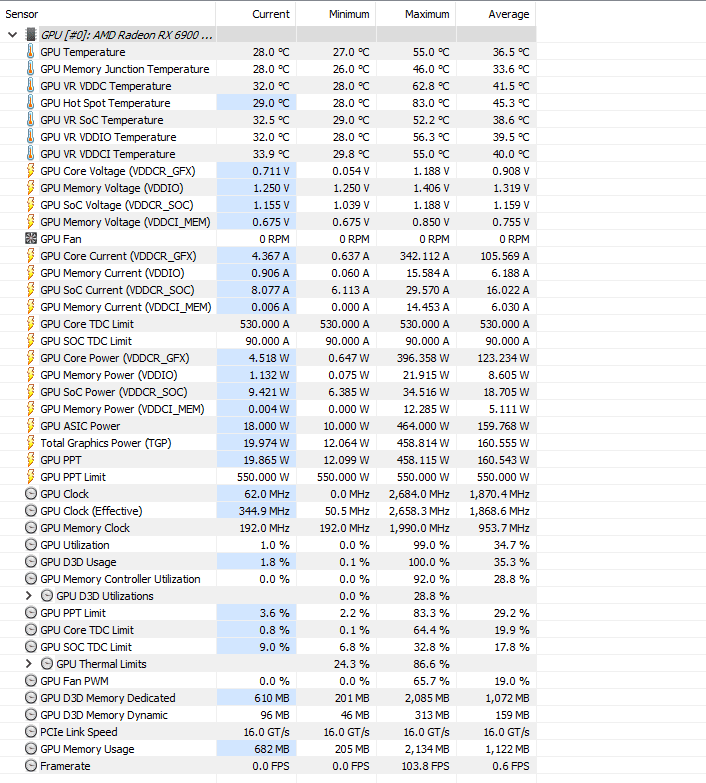
Task: Select the GPU SoC Current (VDDCR_SOC) label
Action: [x=117, y=290]
